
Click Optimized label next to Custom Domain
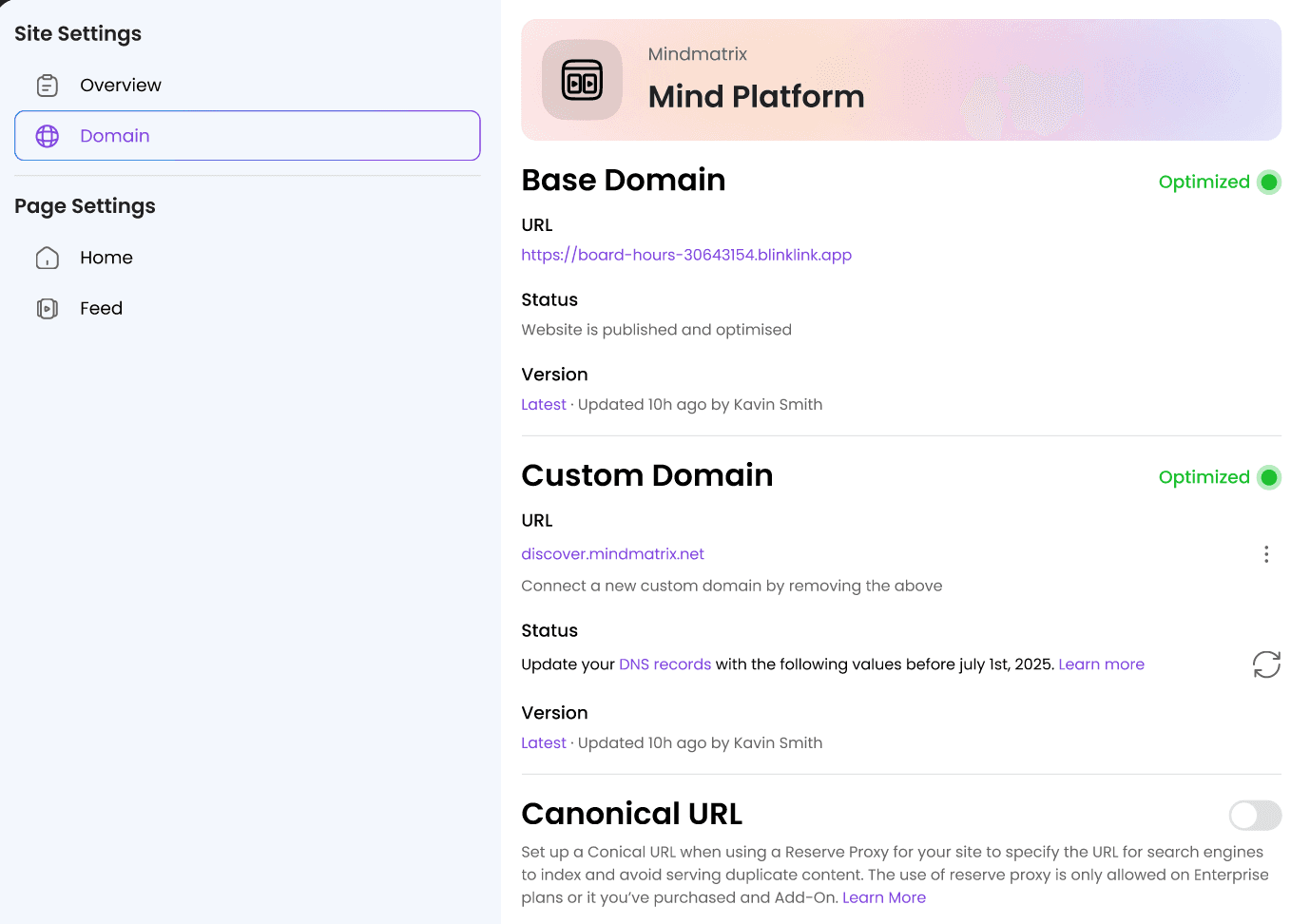[1204, 477]
